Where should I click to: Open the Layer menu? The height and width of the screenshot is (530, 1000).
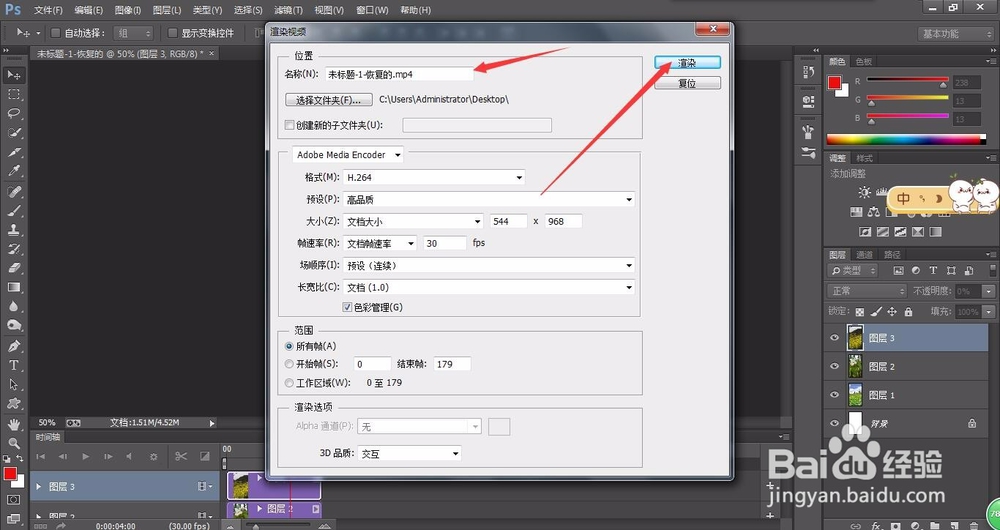(167, 10)
